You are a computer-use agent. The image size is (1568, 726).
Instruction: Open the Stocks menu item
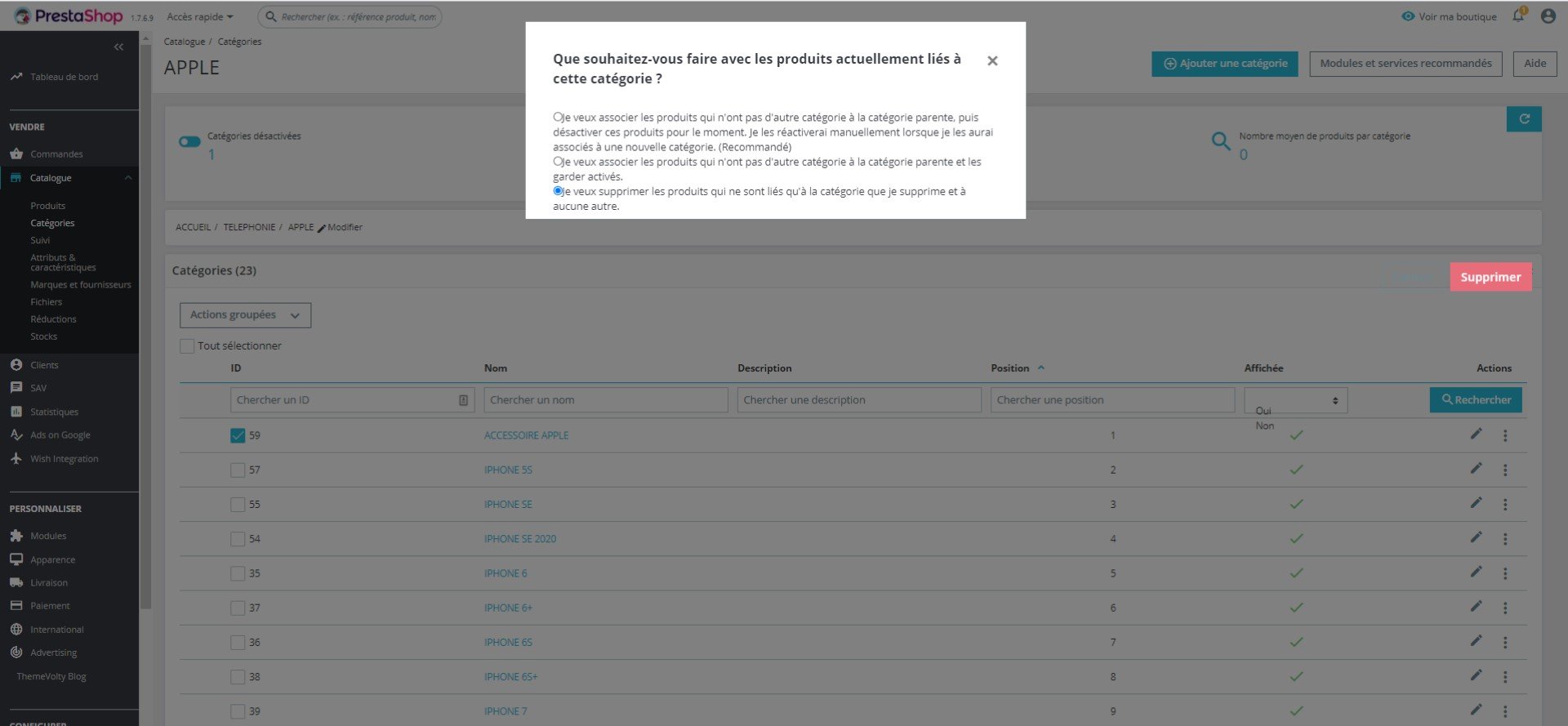point(43,336)
